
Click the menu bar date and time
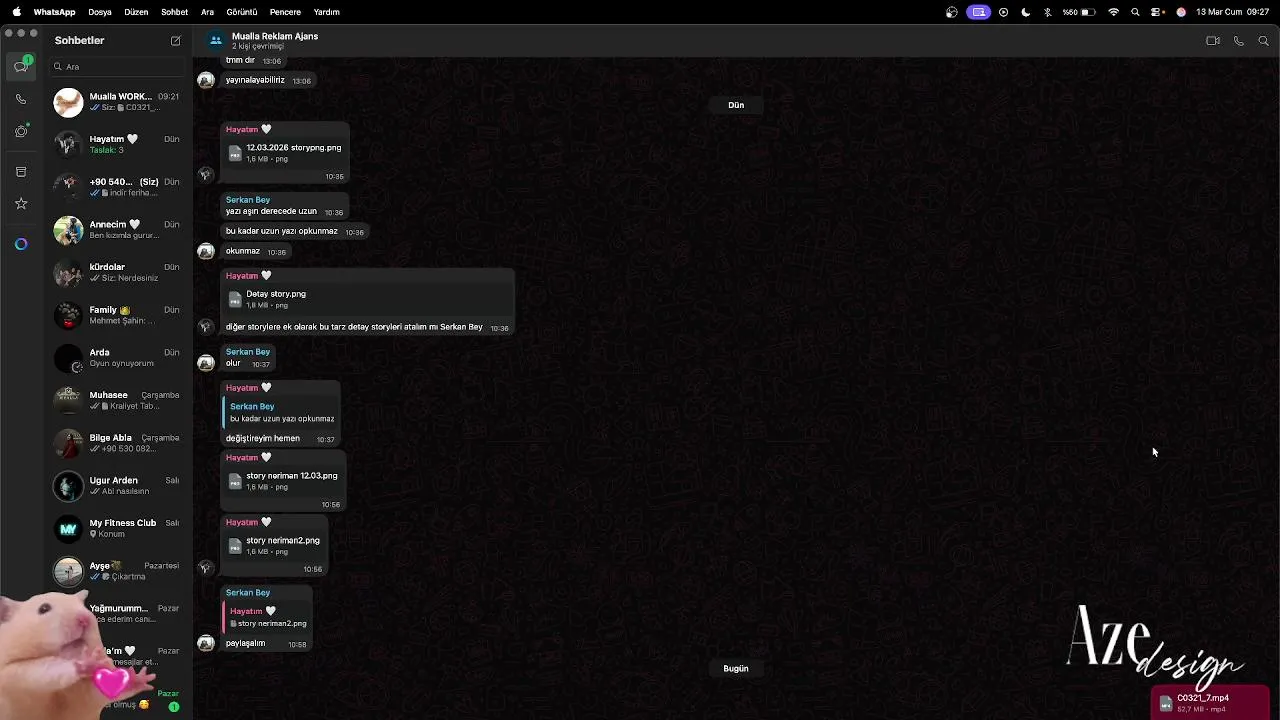pos(1232,12)
